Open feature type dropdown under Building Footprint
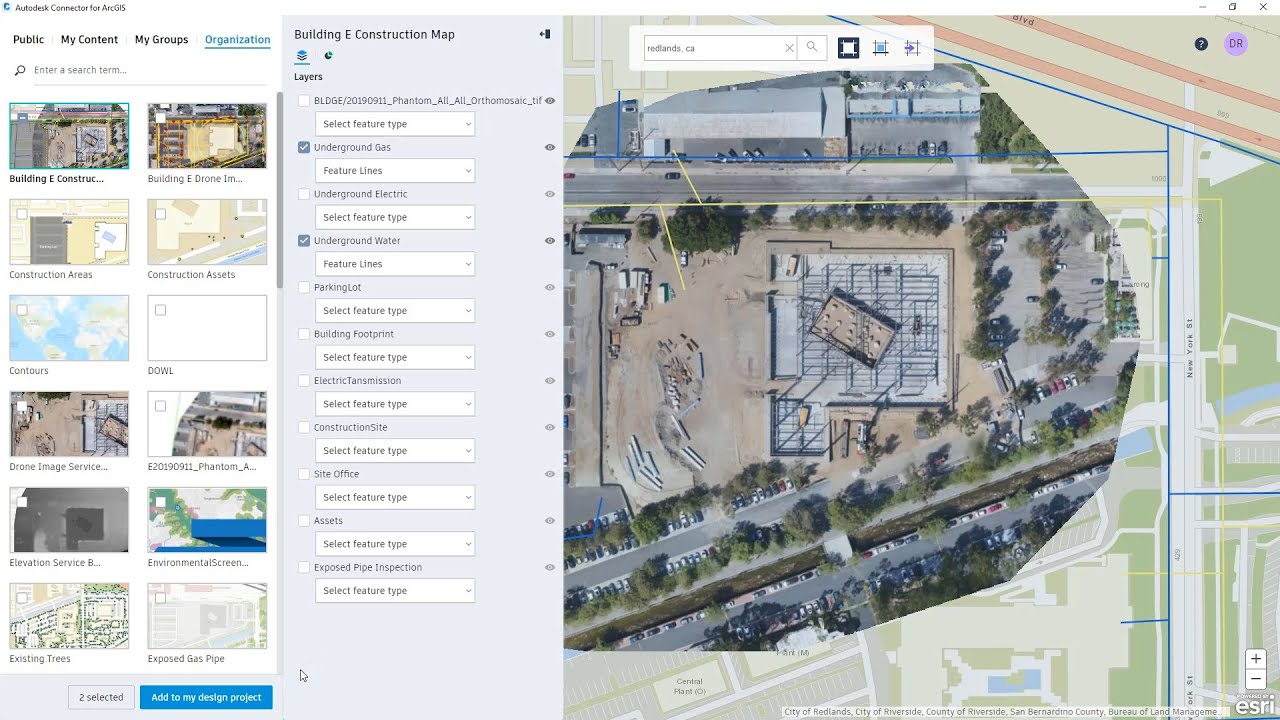Image resolution: width=1280 pixels, height=720 pixels. click(x=395, y=357)
